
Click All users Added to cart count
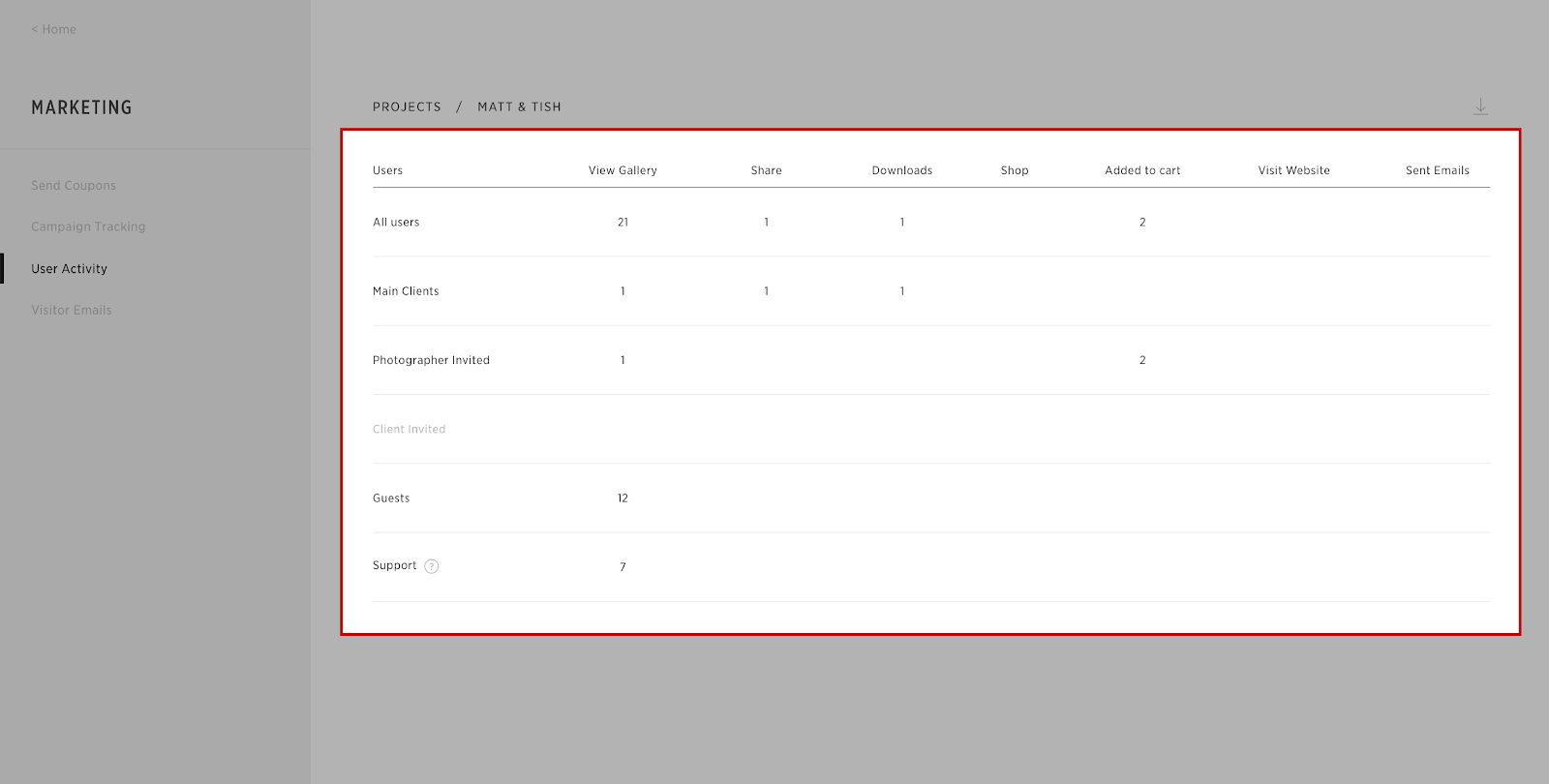pyautogui.click(x=1142, y=223)
